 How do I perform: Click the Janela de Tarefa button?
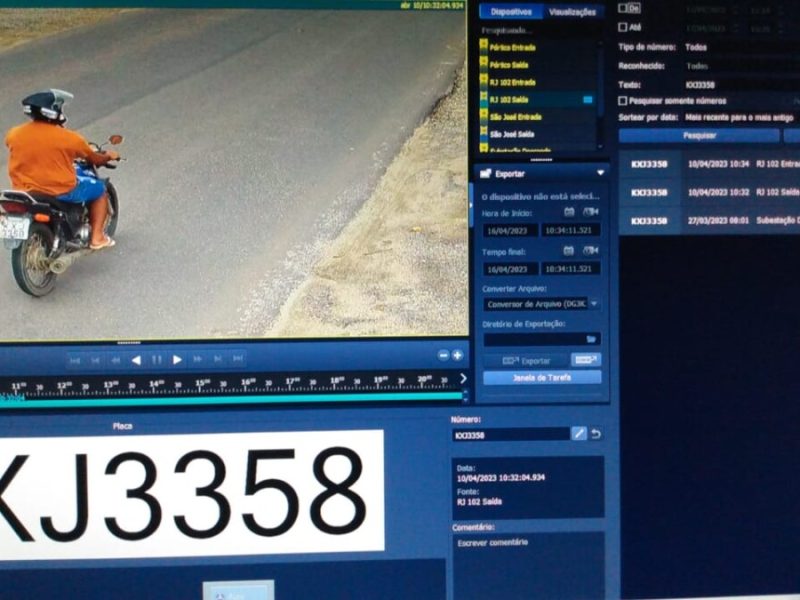pos(542,377)
